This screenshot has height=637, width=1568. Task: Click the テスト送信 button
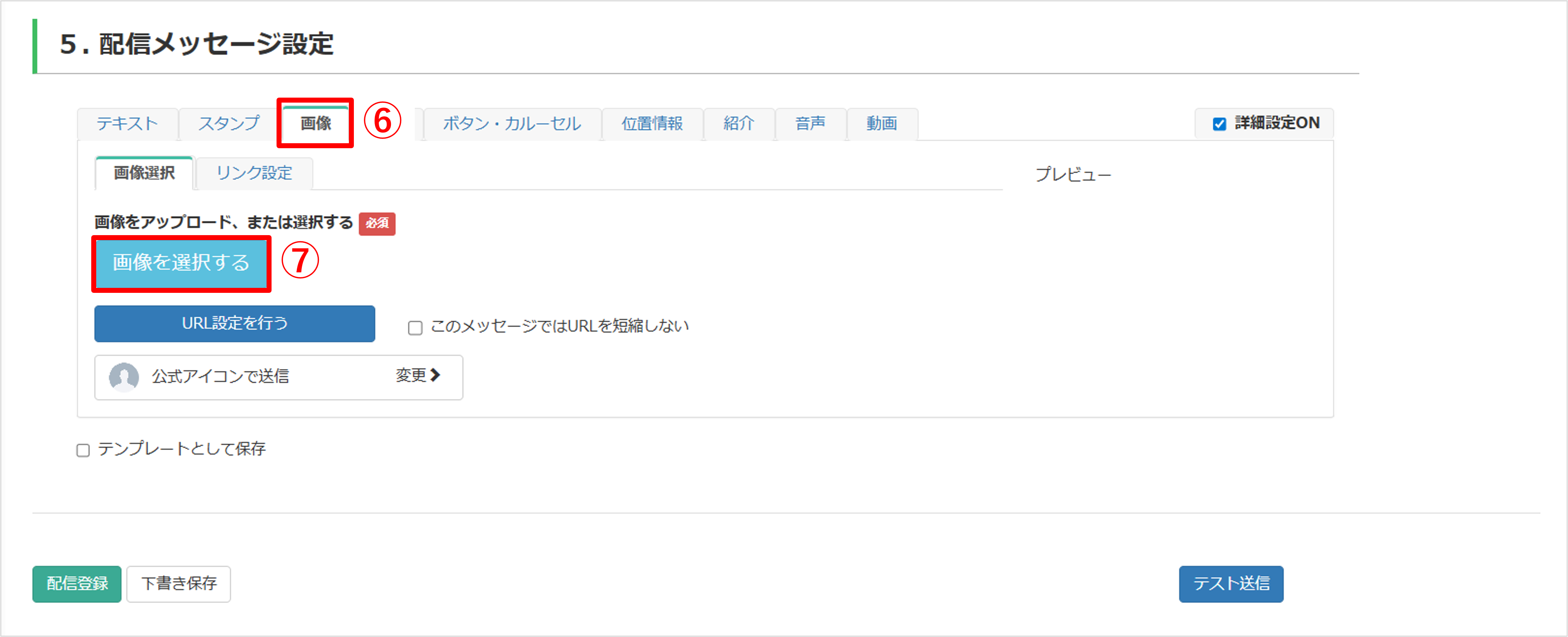pyautogui.click(x=1231, y=584)
